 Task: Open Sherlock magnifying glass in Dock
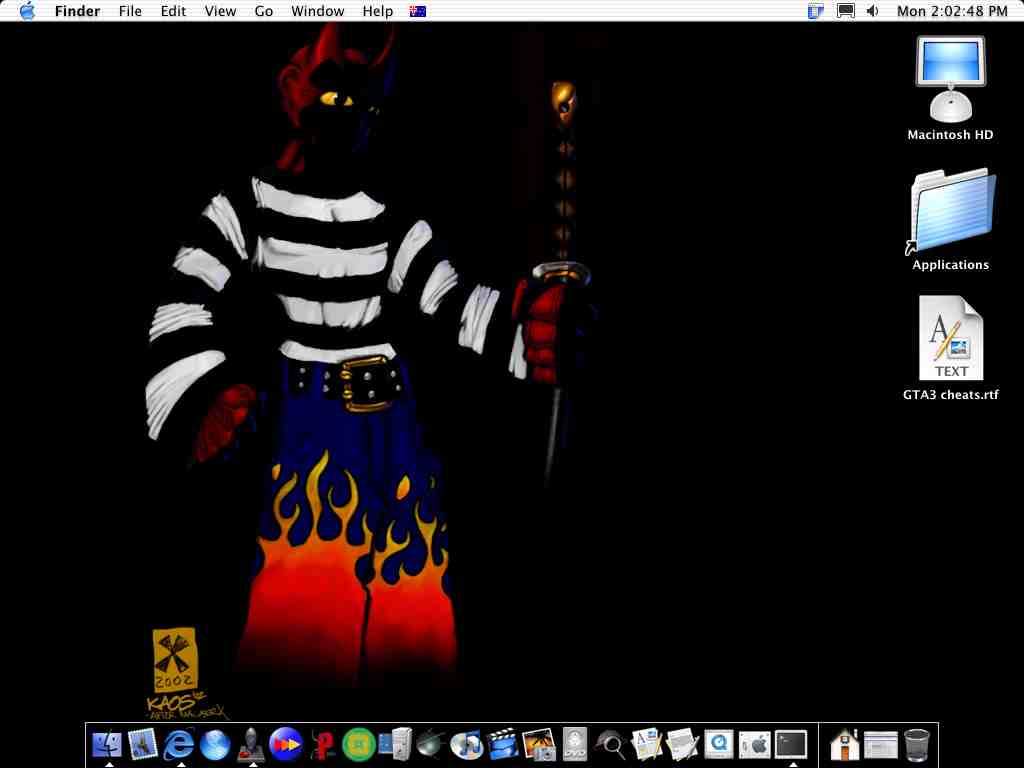(x=611, y=744)
